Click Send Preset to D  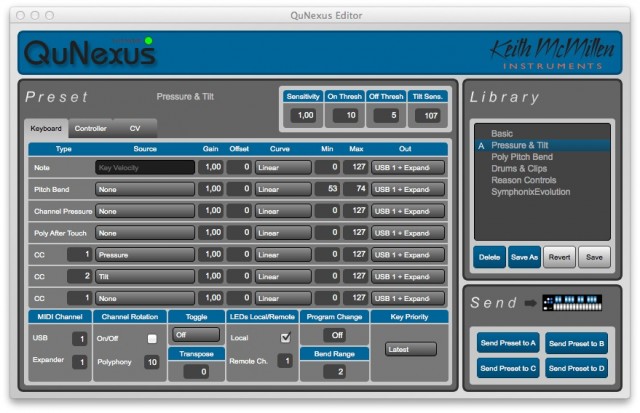576,369
